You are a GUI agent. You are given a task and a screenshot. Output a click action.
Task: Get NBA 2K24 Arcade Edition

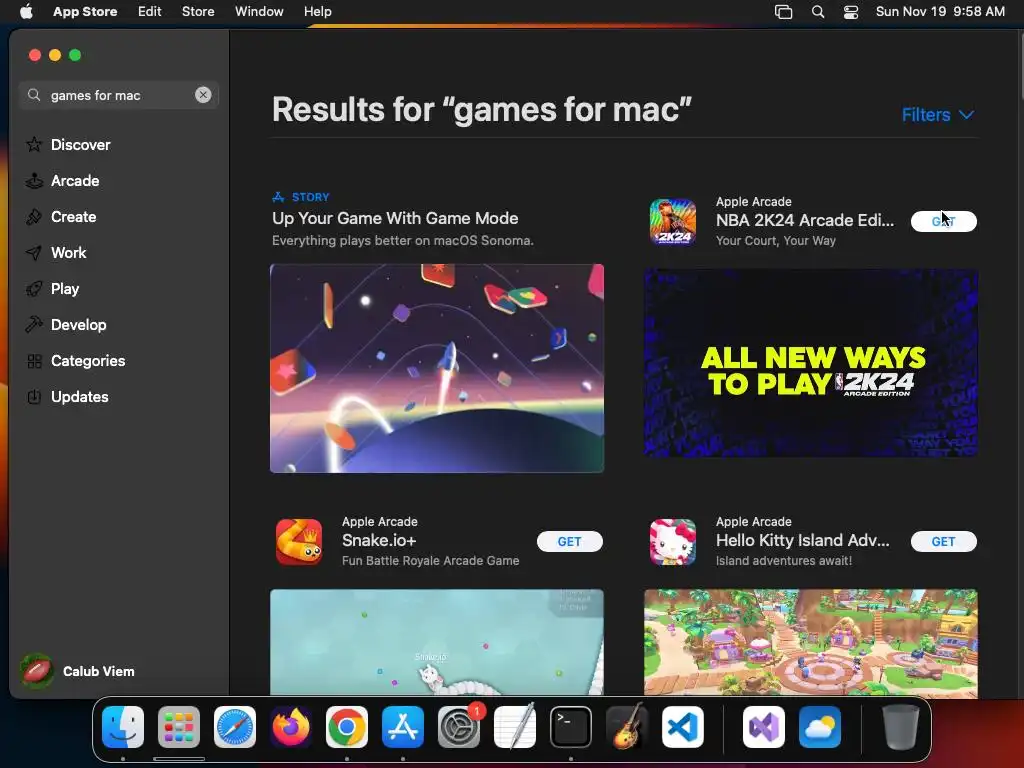pos(944,221)
